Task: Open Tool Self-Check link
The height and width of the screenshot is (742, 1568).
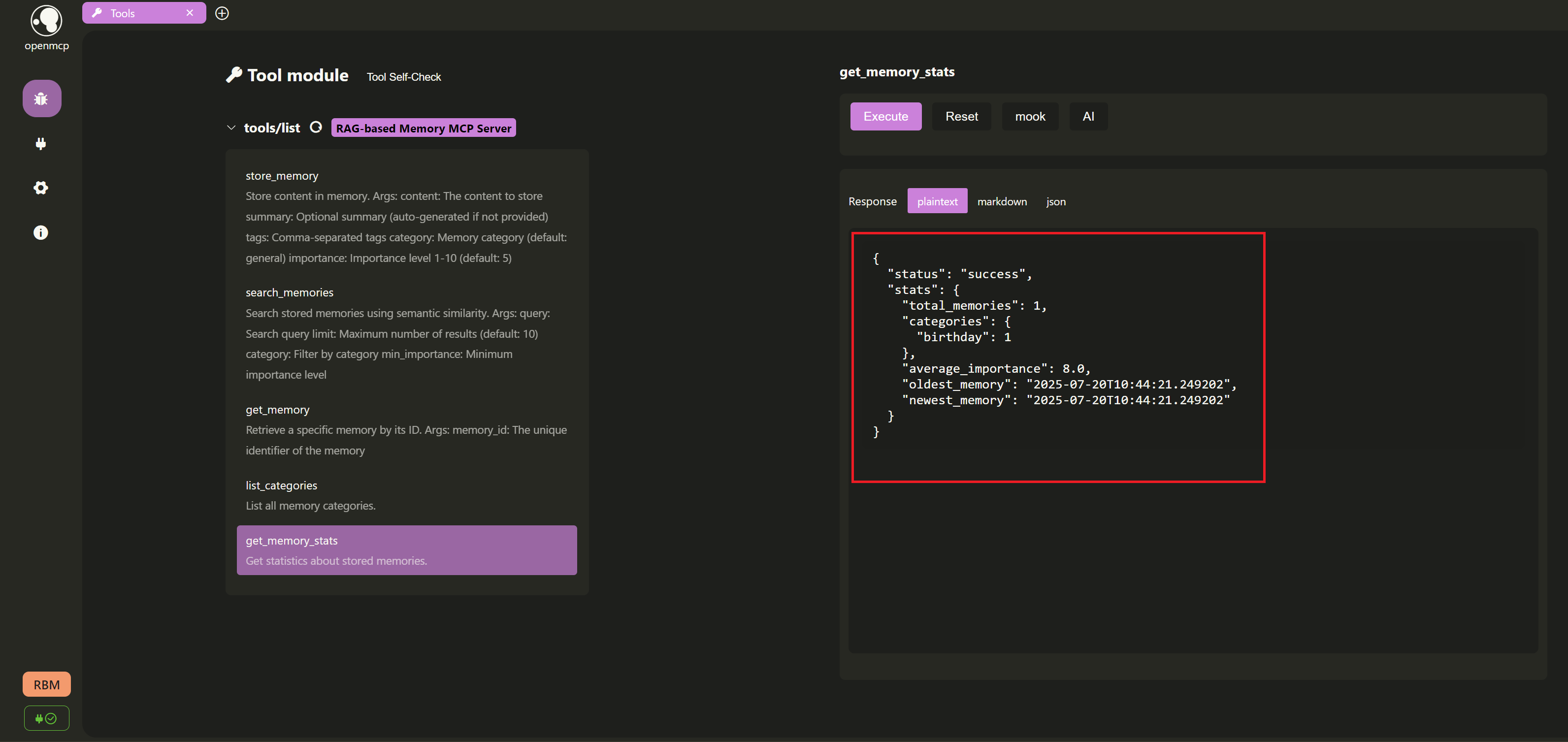Action: (403, 77)
